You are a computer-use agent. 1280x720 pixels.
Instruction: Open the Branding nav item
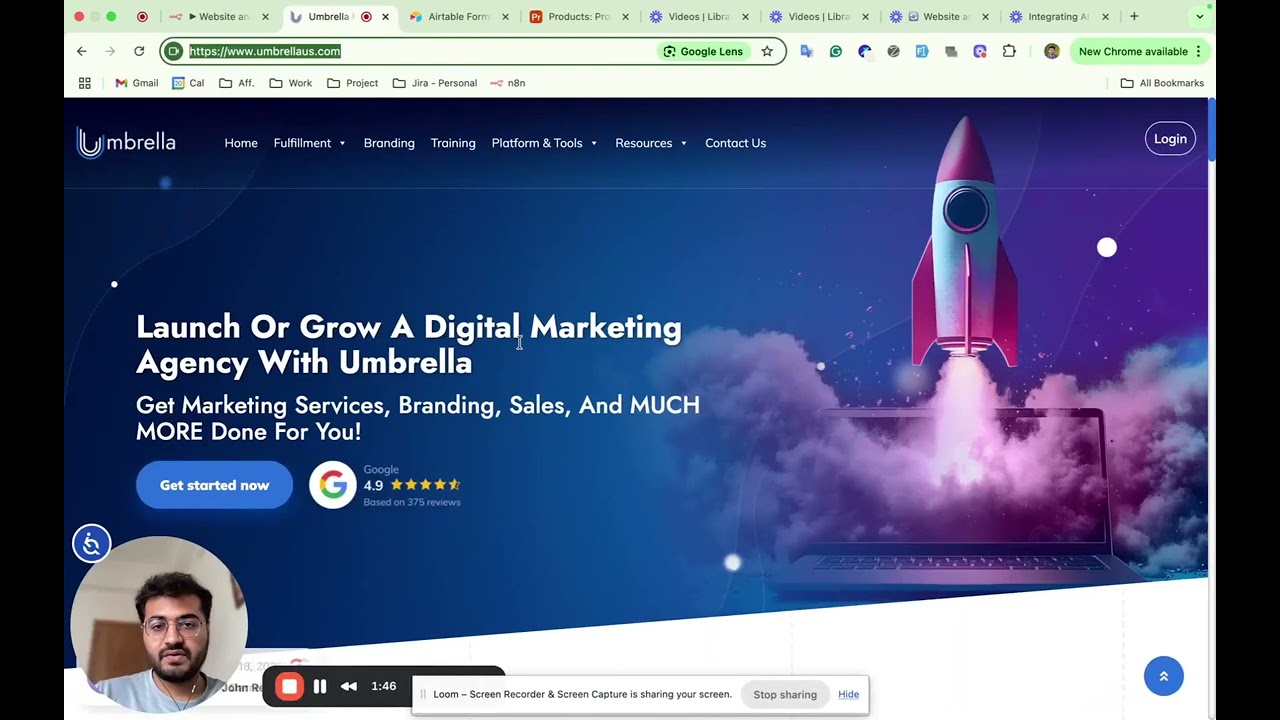coord(389,143)
